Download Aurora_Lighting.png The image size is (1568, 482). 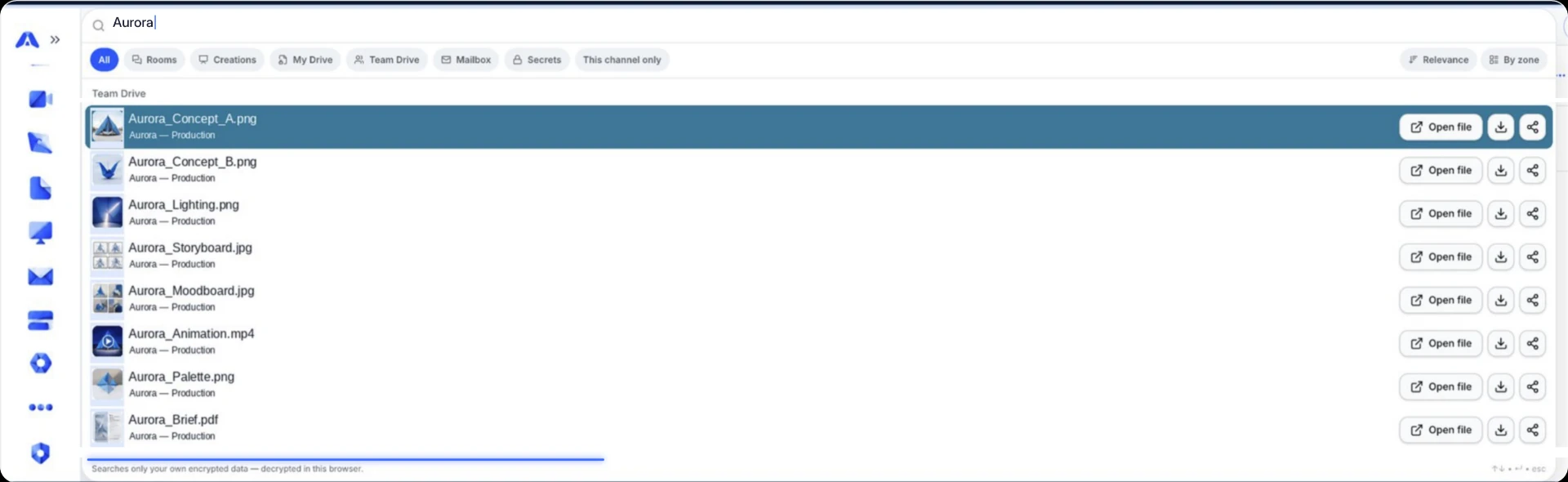(1500, 213)
